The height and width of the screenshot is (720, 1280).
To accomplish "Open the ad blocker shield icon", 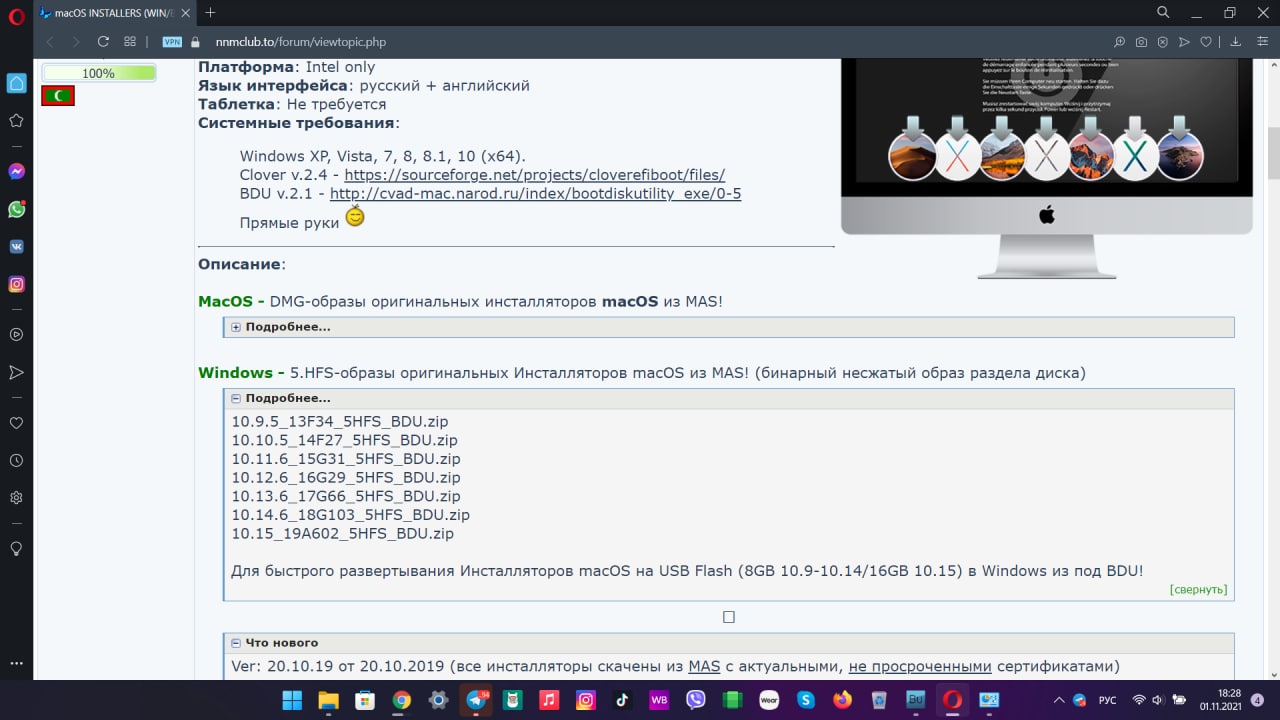I will tap(1163, 42).
